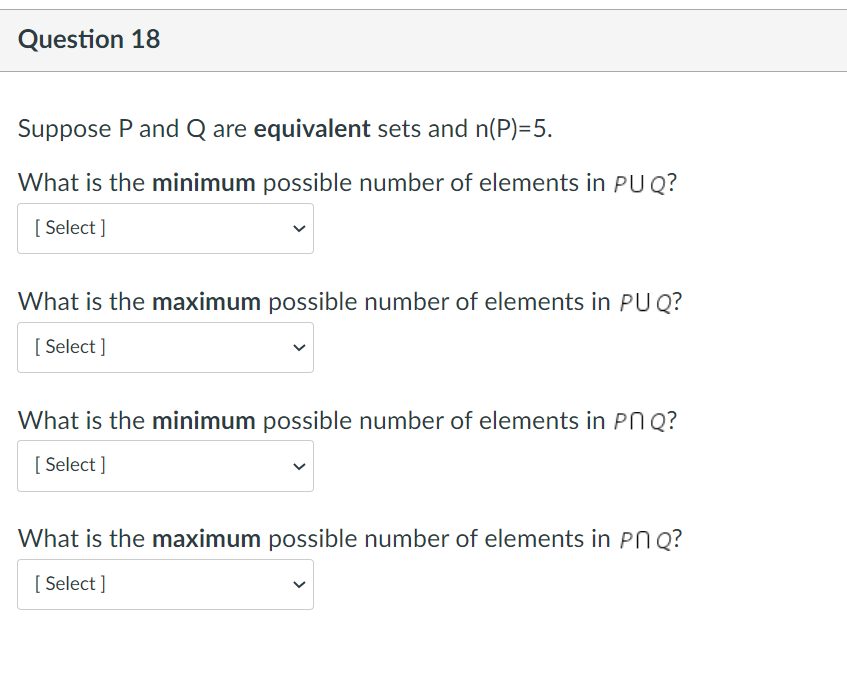This screenshot has height=697, width=847.
Task: Click the chevron on the second Select menu
Action: [x=298, y=347]
